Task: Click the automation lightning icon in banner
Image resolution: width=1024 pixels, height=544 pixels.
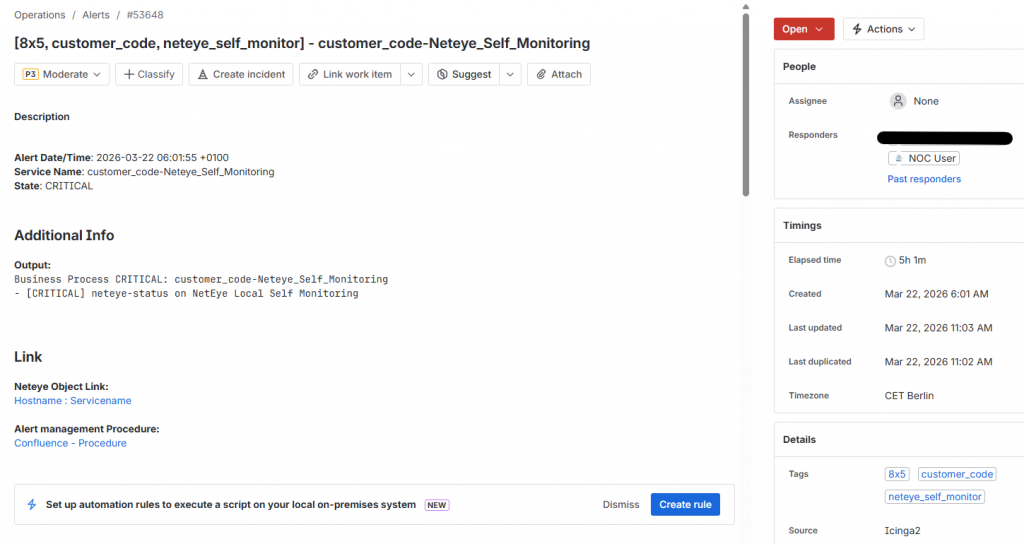Action: coord(31,505)
